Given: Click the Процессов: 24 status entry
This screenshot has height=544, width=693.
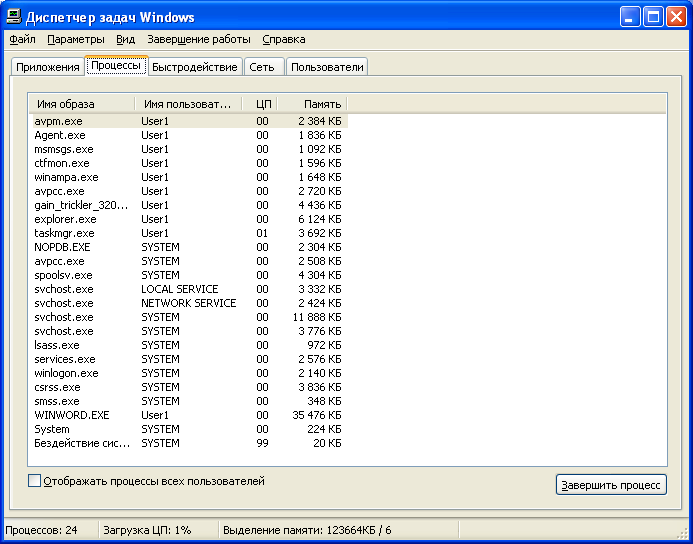Looking at the screenshot, I should [x=41, y=530].
